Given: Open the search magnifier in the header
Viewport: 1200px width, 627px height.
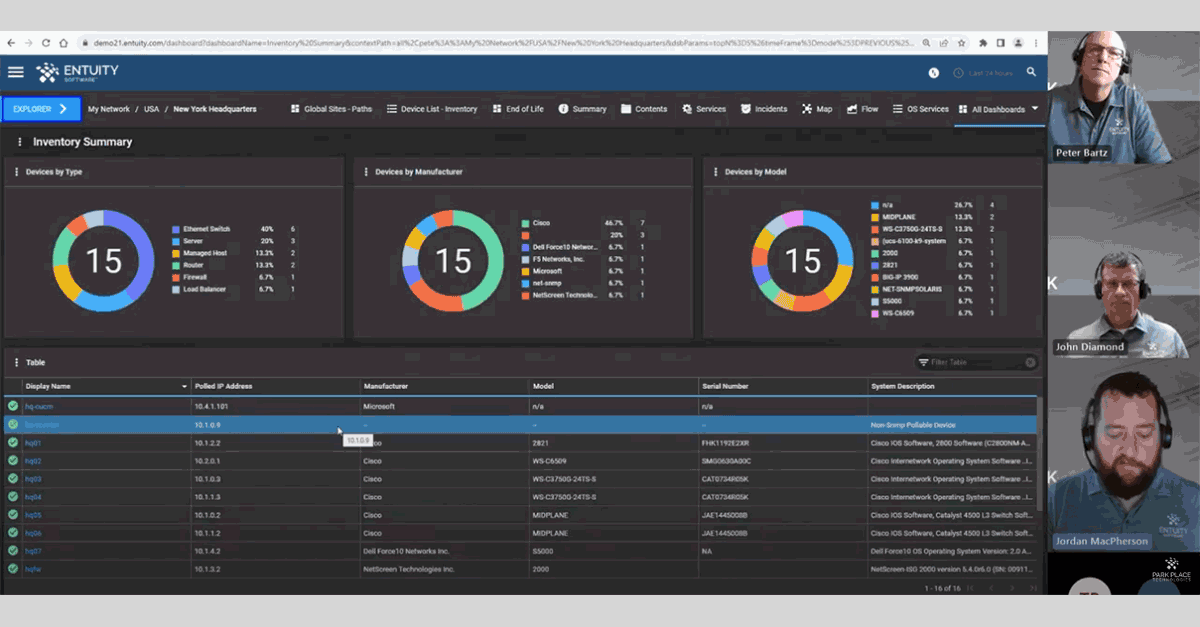Looking at the screenshot, I should [x=1031, y=71].
